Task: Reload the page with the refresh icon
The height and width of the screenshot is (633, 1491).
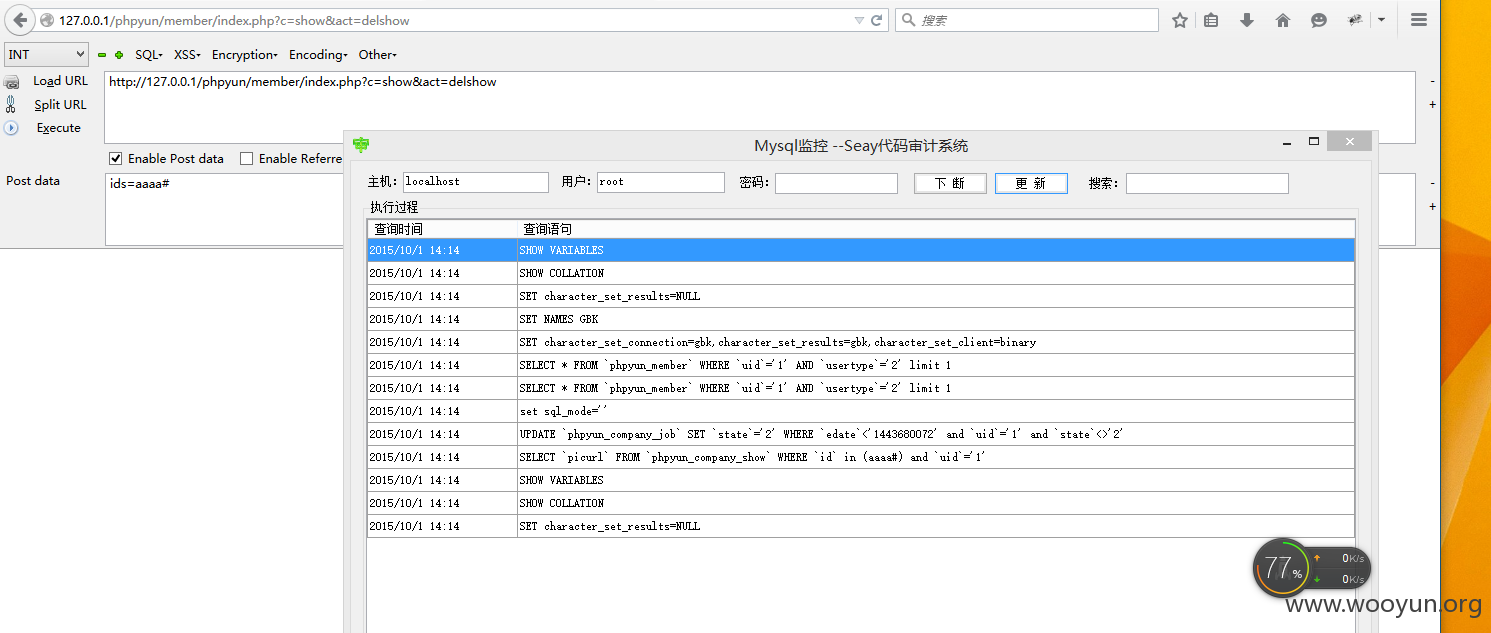Action: click(877, 20)
